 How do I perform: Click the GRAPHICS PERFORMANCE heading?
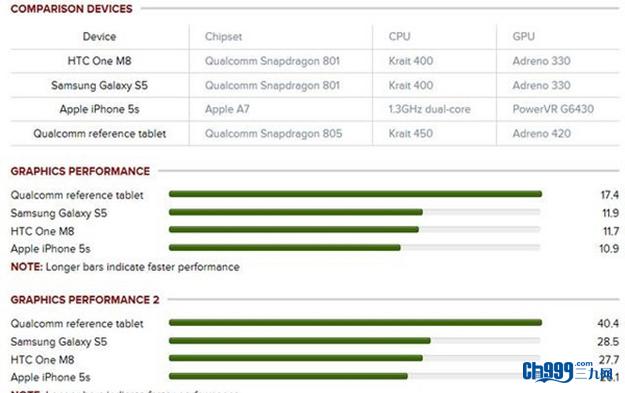80,171
